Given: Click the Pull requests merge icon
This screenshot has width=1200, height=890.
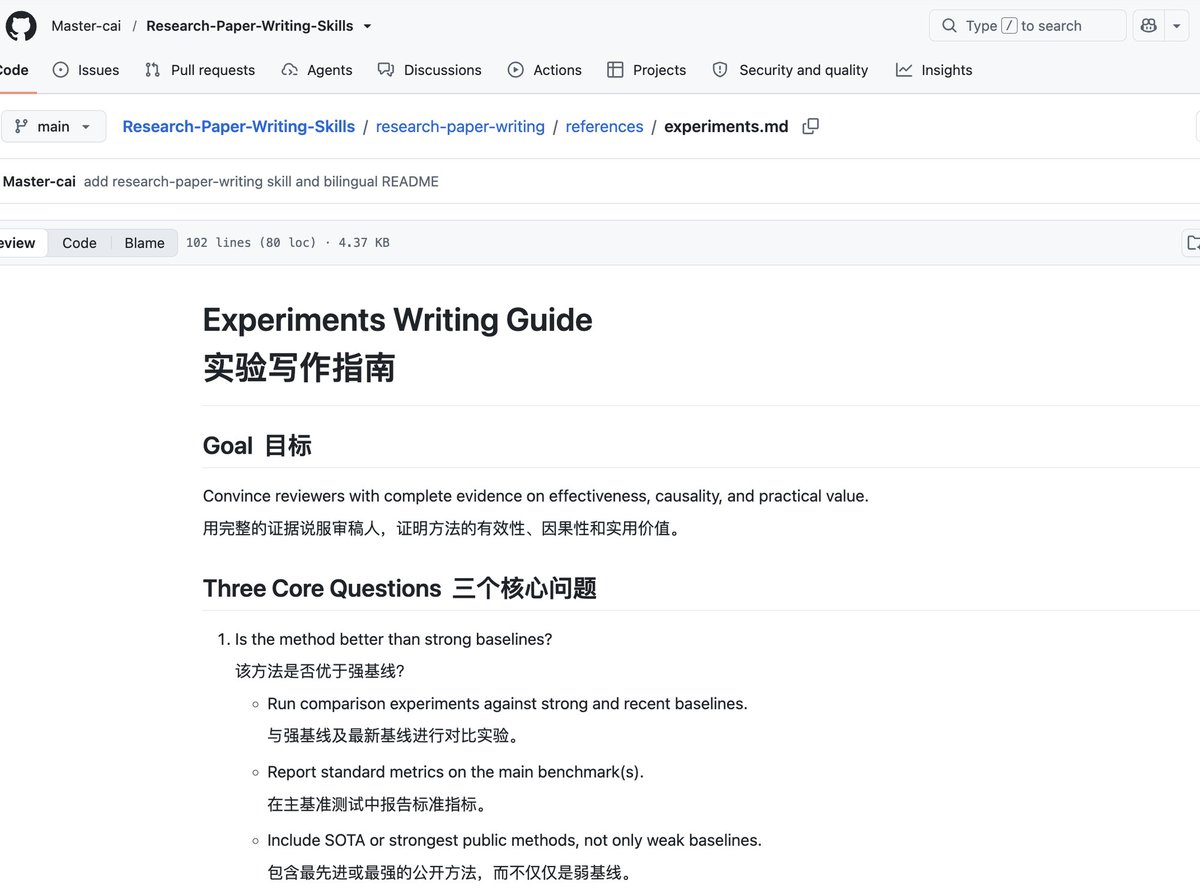Looking at the screenshot, I should coord(152,70).
